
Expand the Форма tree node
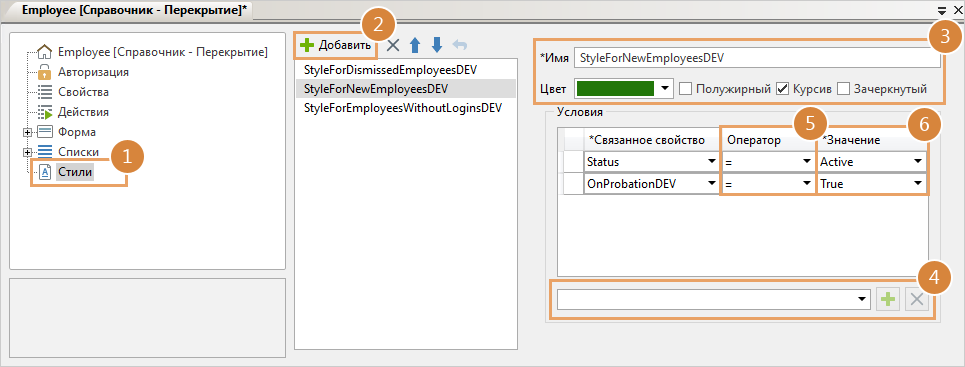coord(27,132)
